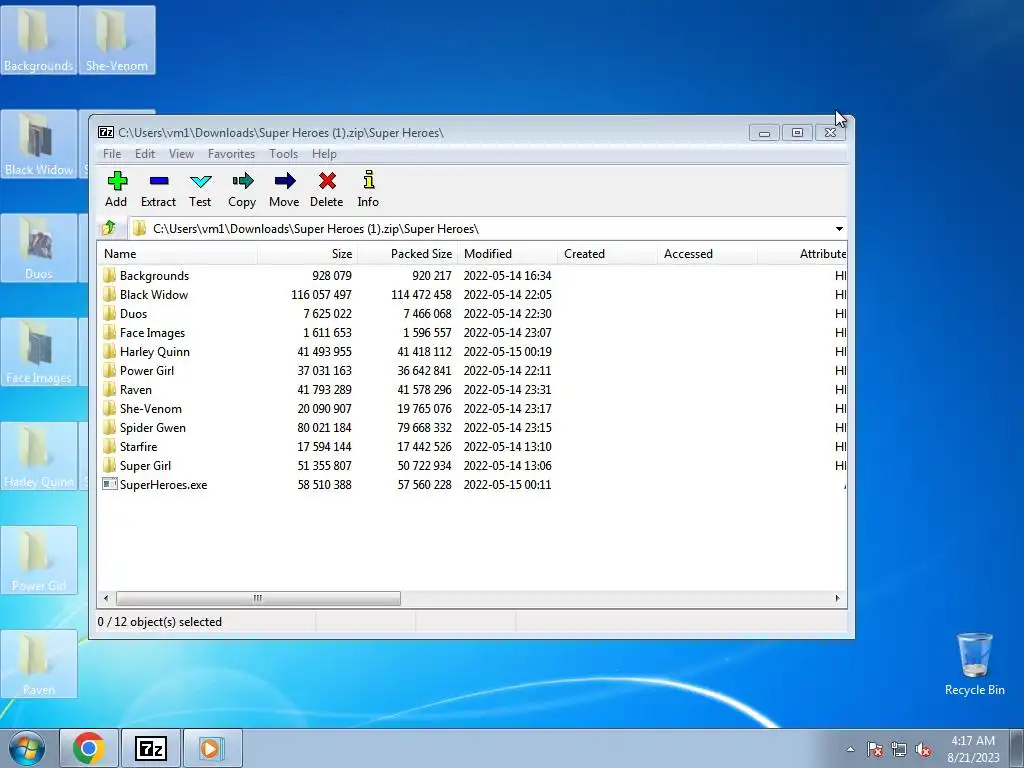Sort by the Accessed column header

(x=707, y=253)
